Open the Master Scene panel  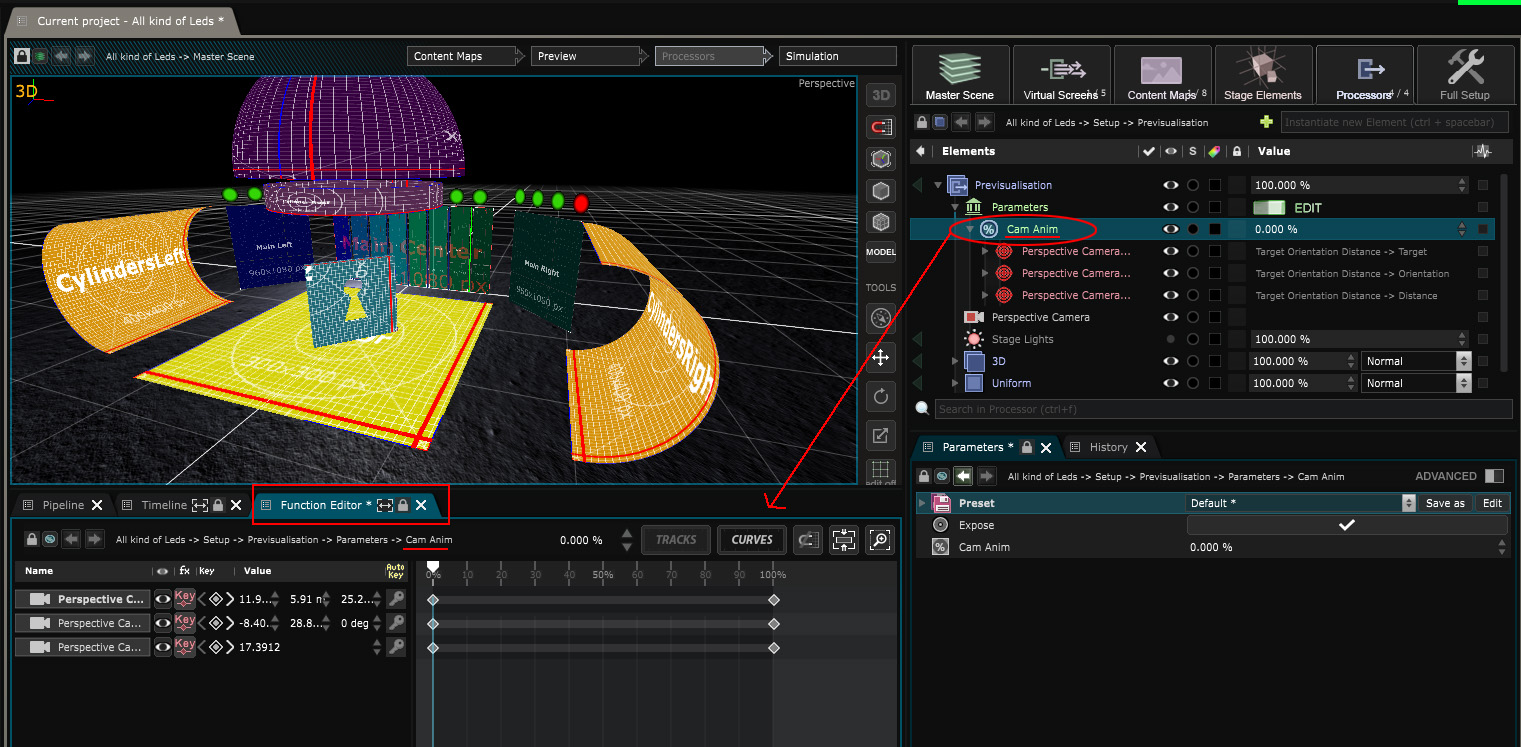[959, 74]
